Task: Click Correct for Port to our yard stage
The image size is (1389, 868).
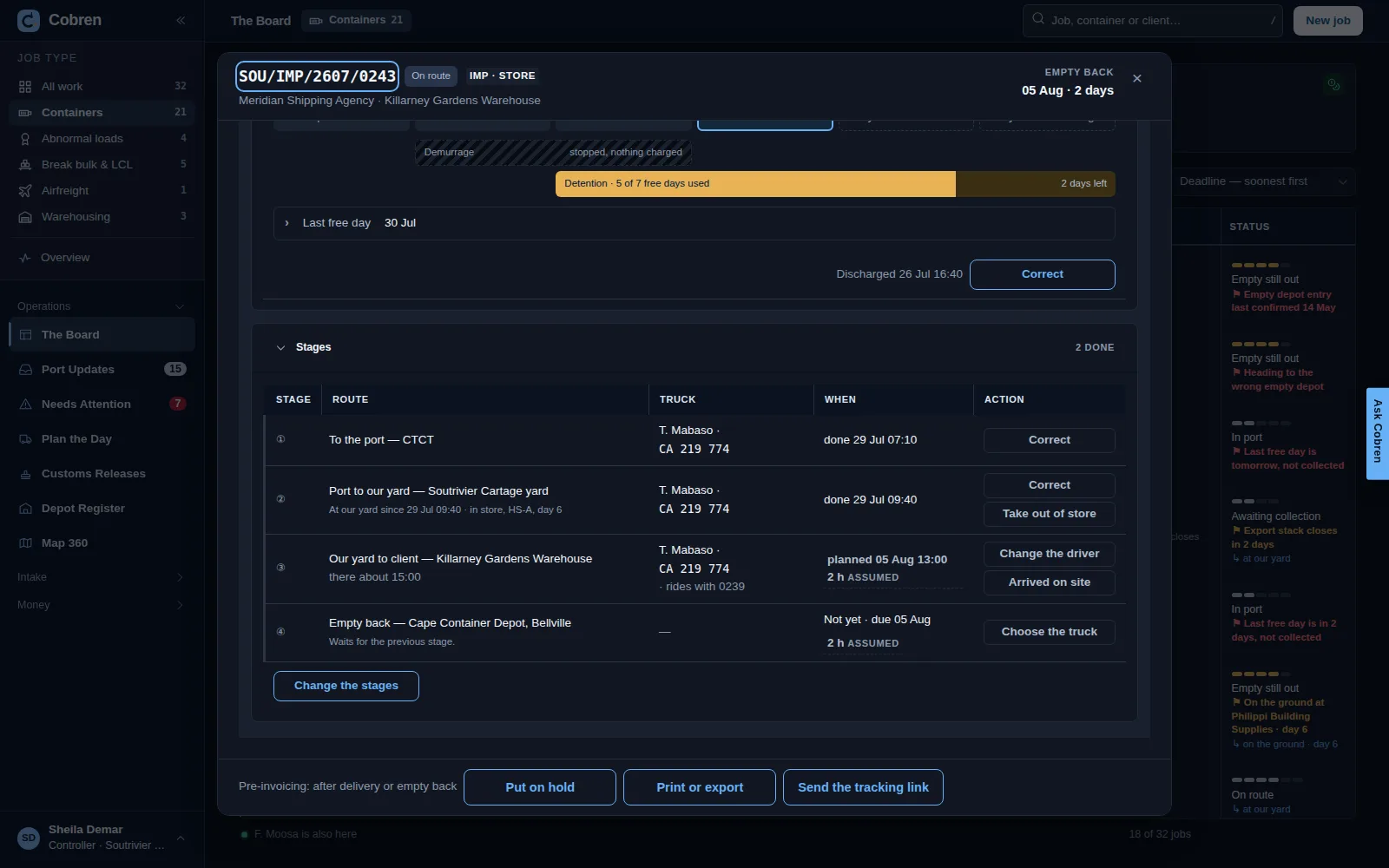Action: [1049, 485]
